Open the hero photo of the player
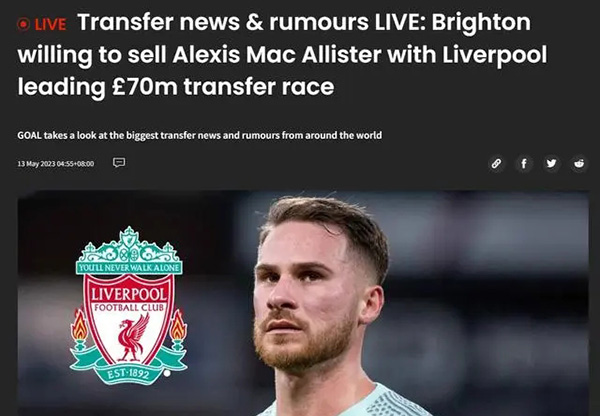This screenshot has width=600, height=416. point(303,303)
